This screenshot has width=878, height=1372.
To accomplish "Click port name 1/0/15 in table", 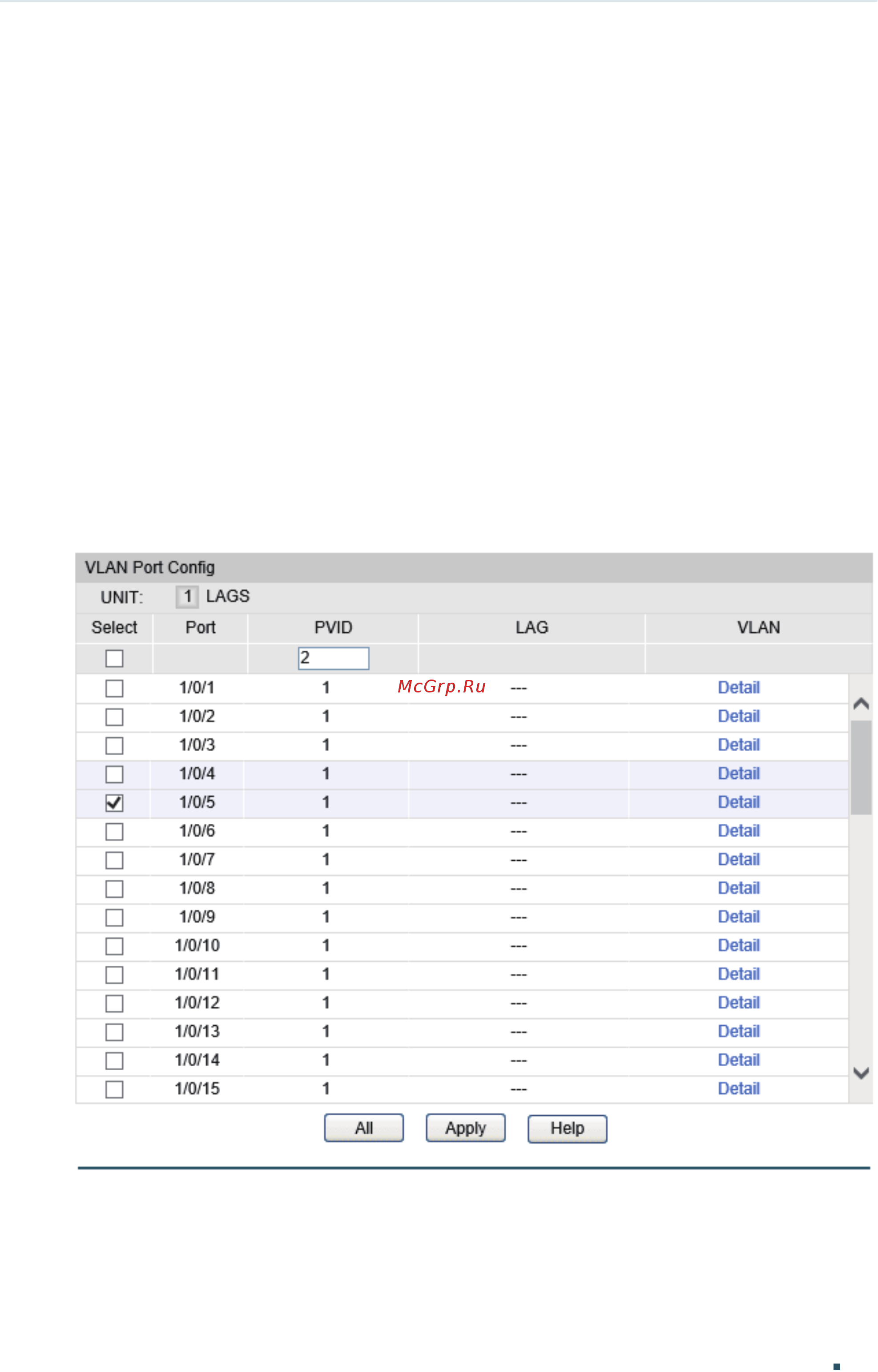I will [197, 1089].
